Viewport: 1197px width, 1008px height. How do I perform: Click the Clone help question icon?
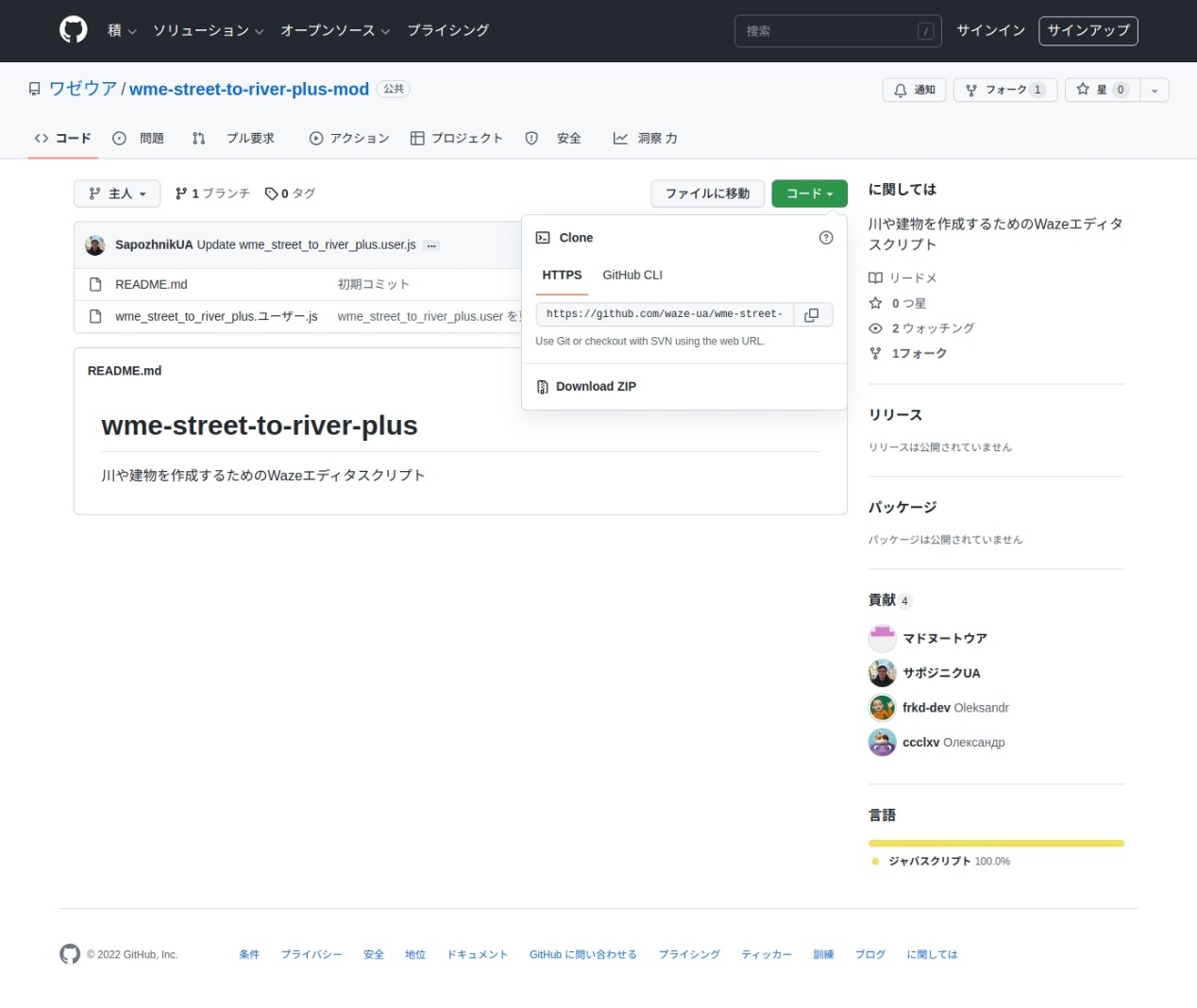826,238
